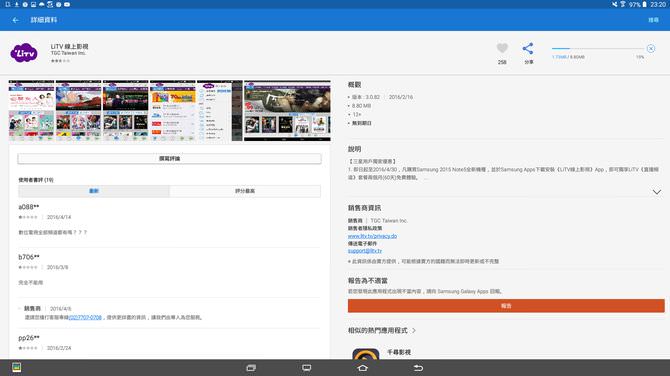Expand the description with chevron arrow
The width and height of the screenshot is (670, 376).
657,192
